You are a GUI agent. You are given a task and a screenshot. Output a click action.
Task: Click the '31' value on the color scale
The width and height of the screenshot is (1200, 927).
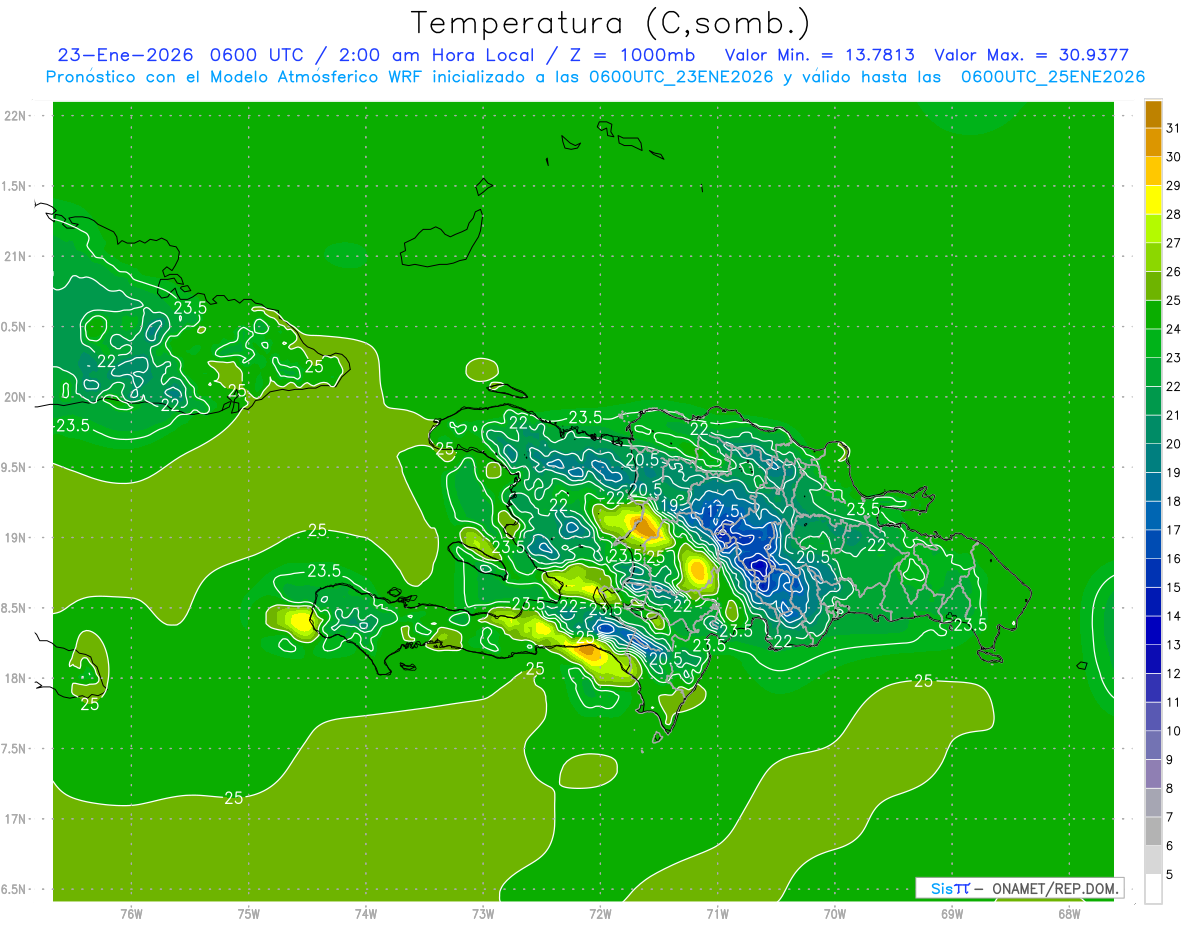click(x=1174, y=128)
